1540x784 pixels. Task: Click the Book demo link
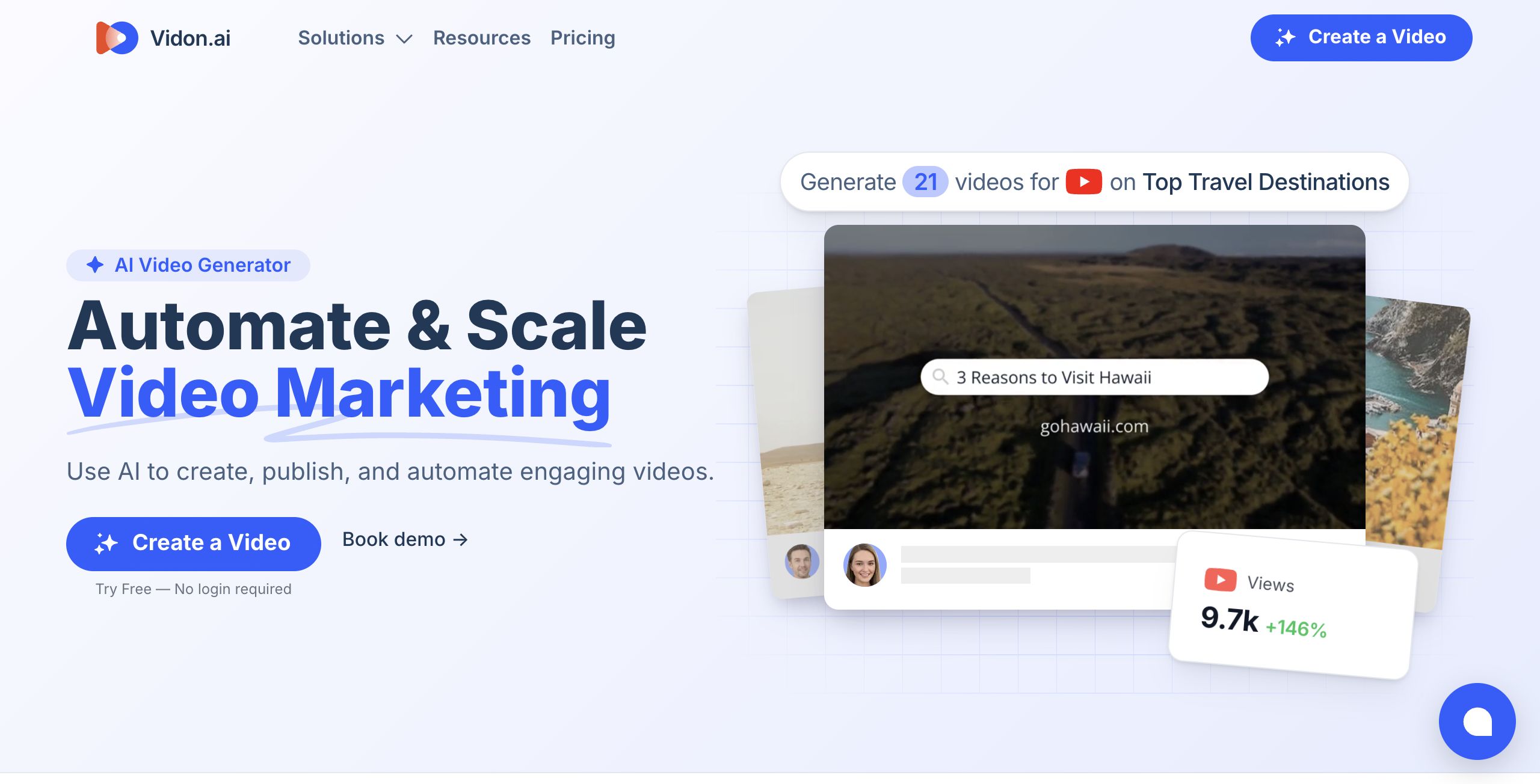pos(404,539)
